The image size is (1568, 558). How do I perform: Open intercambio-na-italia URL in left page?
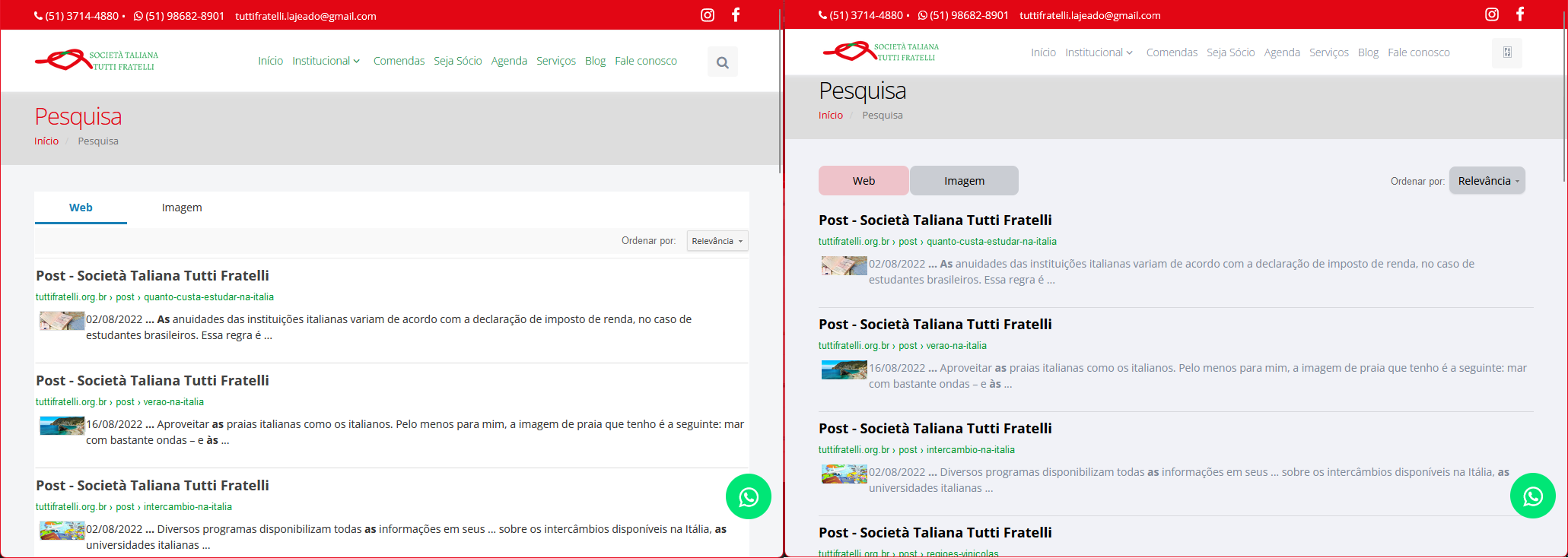pos(134,507)
